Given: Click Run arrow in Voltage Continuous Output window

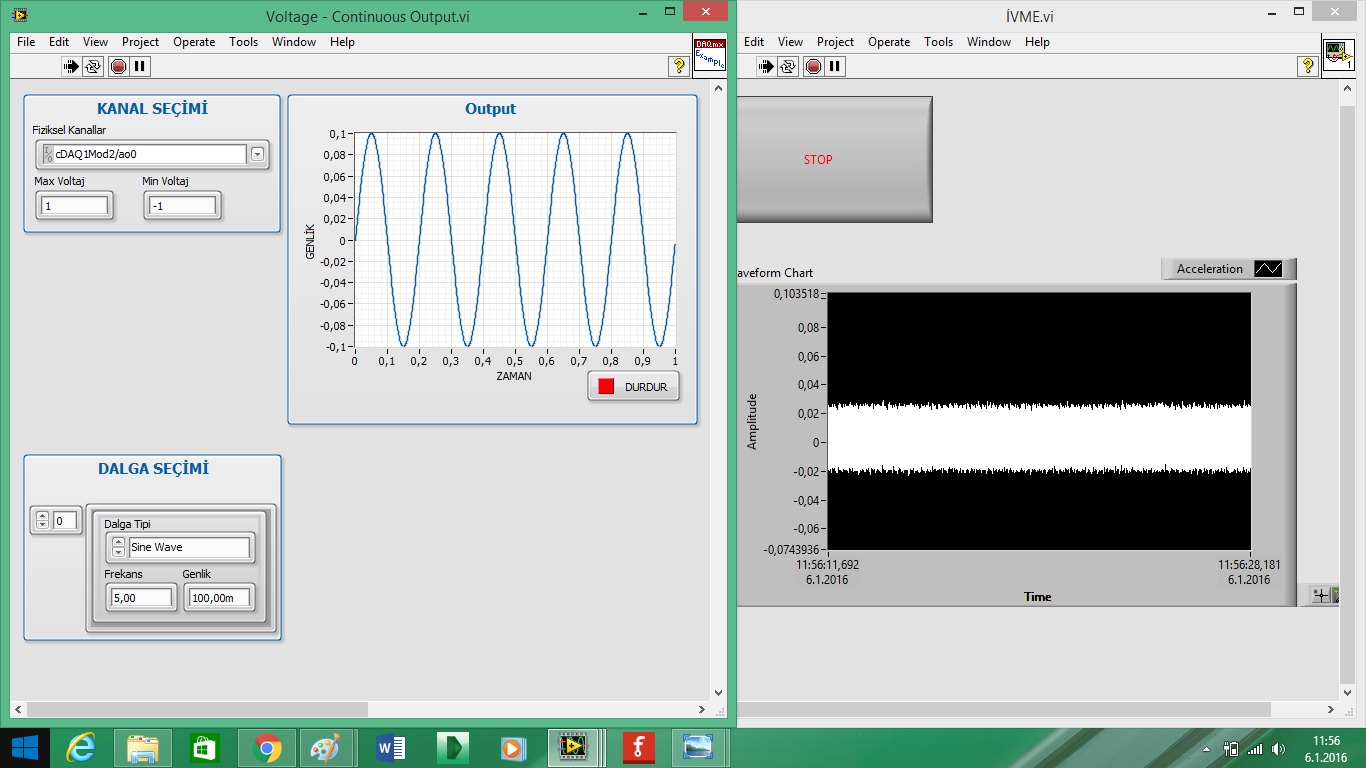Looking at the screenshot, I should tap(71, 66).
